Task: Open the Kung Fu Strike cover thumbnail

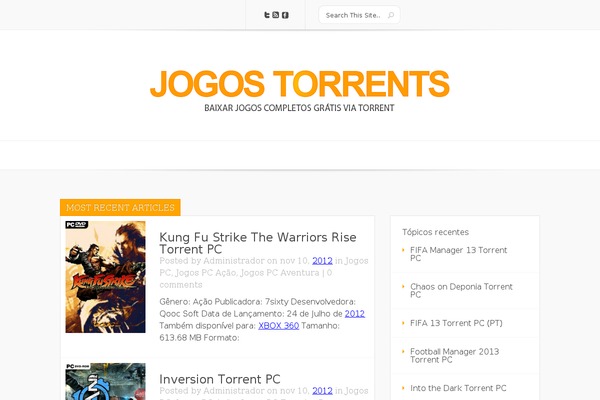Action: coord(105,277)
